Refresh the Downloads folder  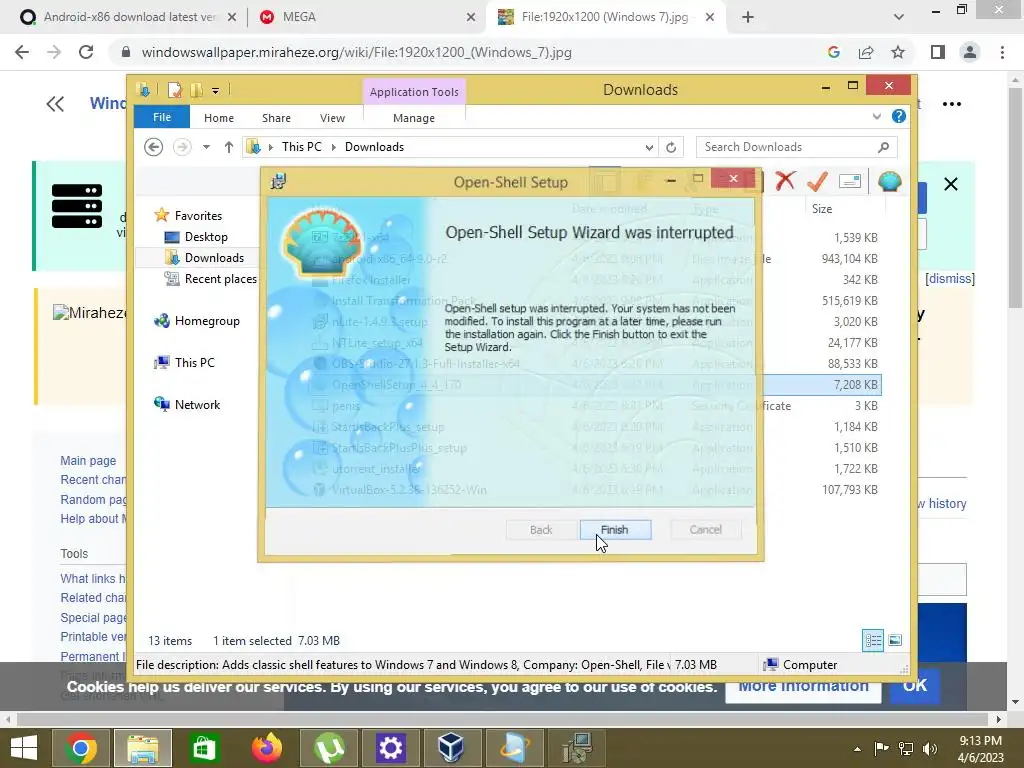671,148
